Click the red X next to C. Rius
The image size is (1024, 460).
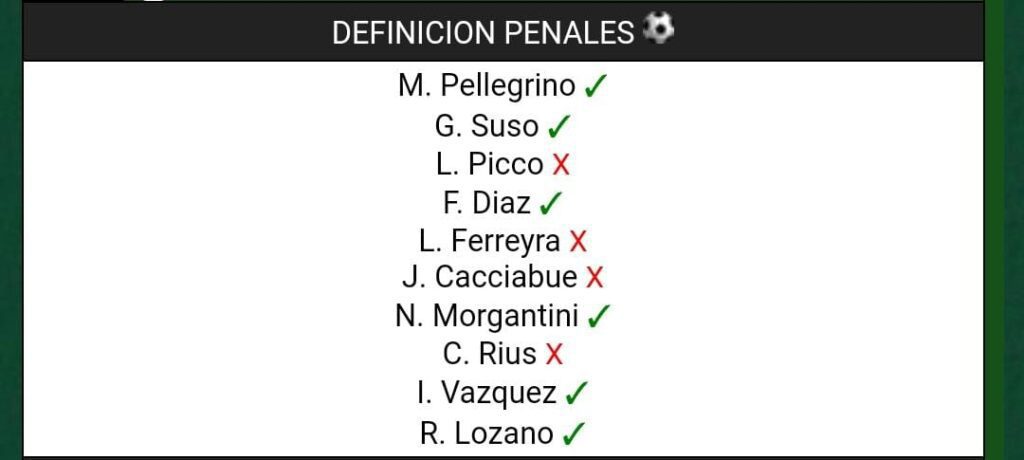pos(554,354)
